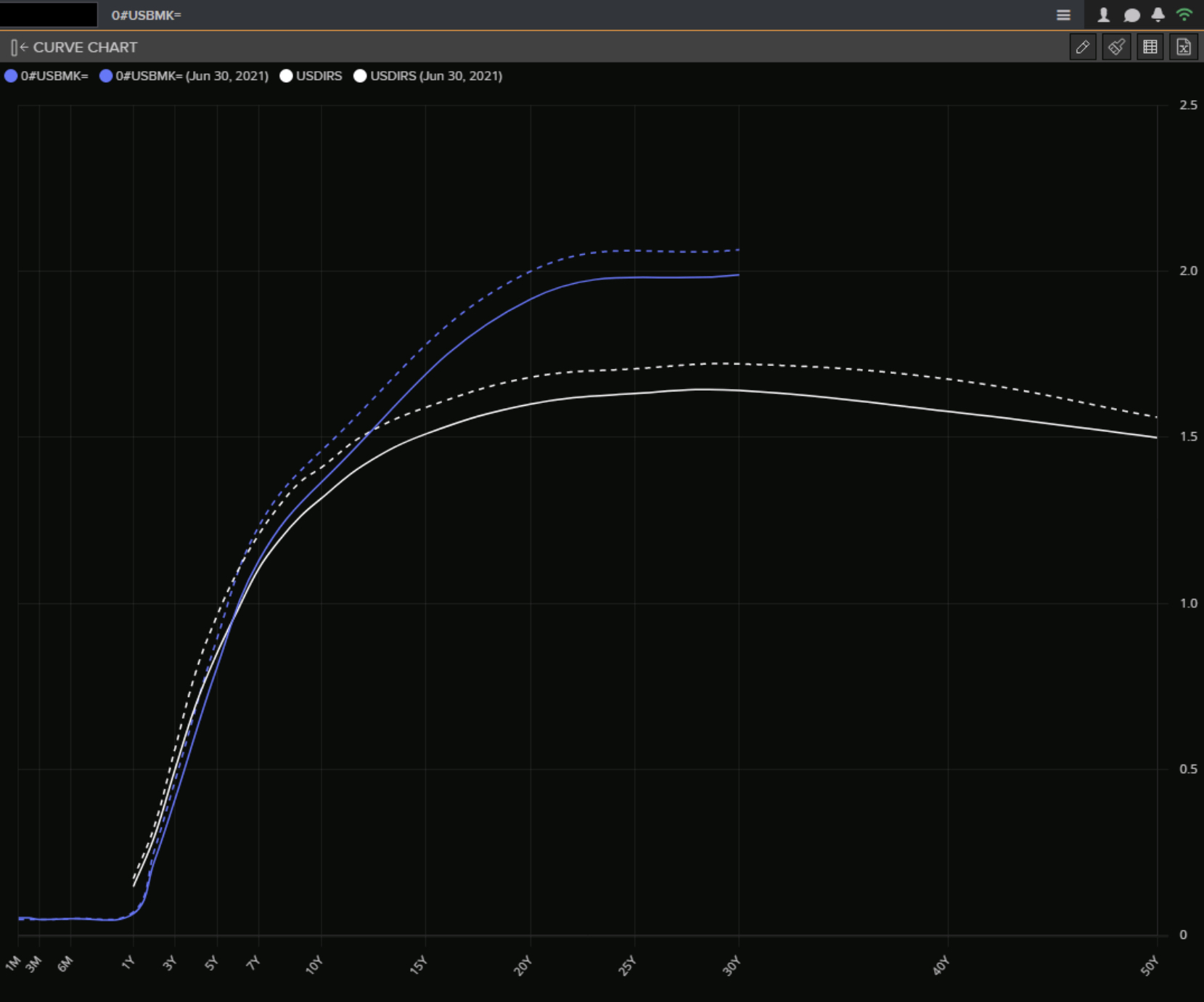Click the blue color dot beside 0#USBMK=
1204x1002 pixels.
(x=11, y=76)
